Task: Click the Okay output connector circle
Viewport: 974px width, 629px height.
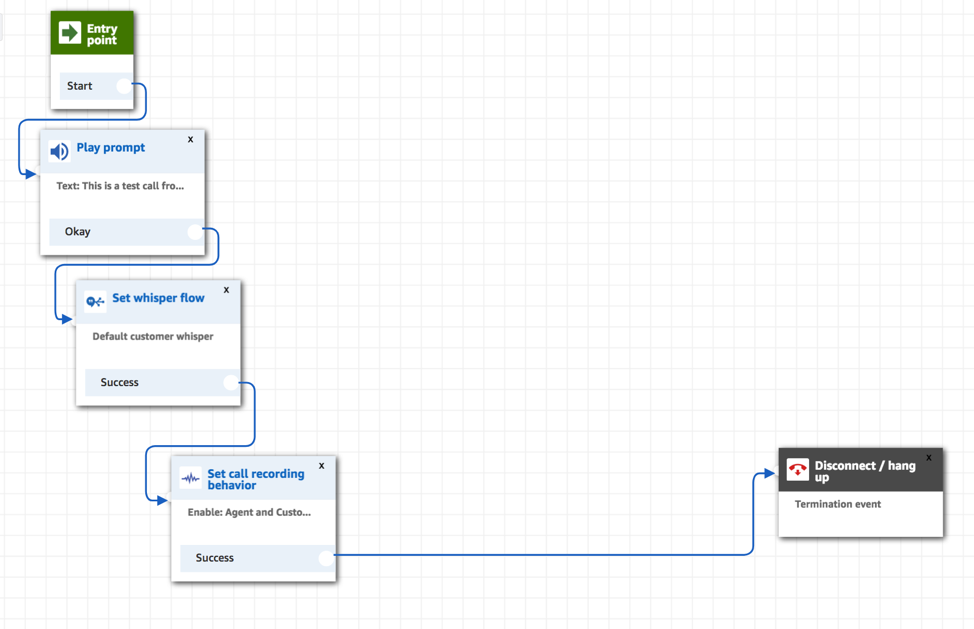Action: (195, 231)
